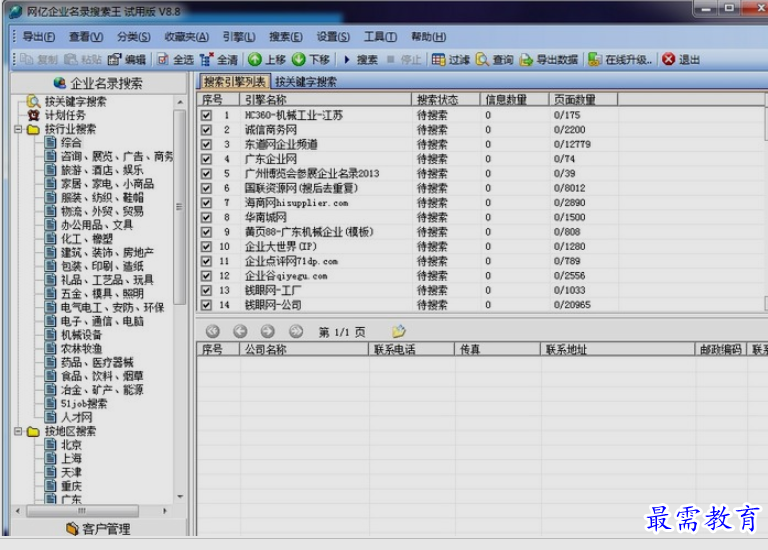Open the 导出(F) menu
Screen dimensions: 768x550
coord(39,37)
